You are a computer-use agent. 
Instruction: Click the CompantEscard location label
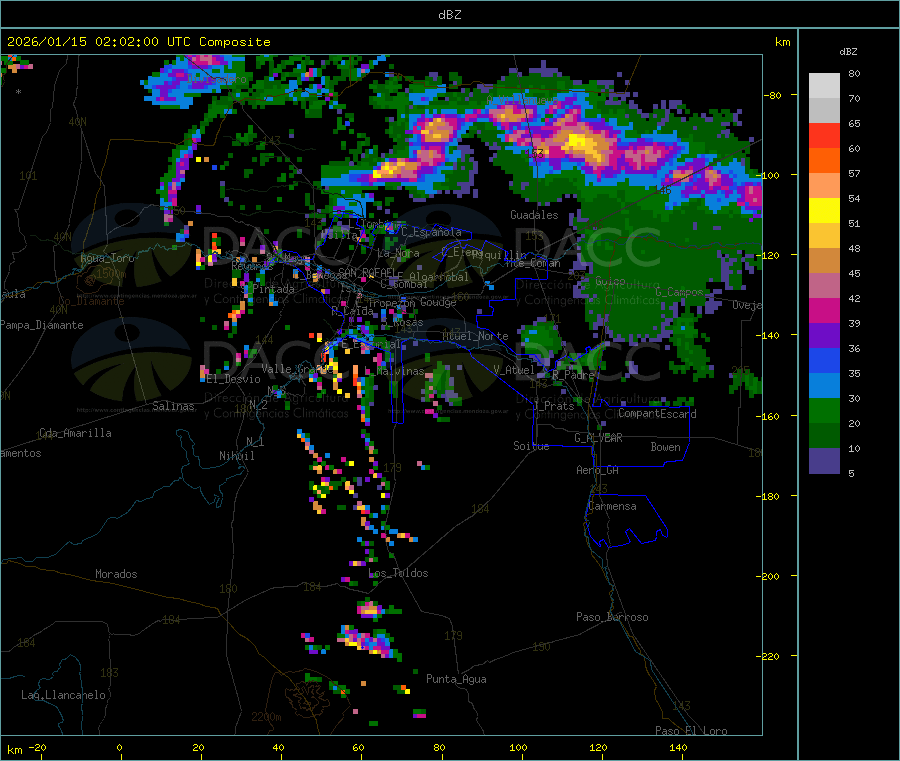[x=657, y=414]
